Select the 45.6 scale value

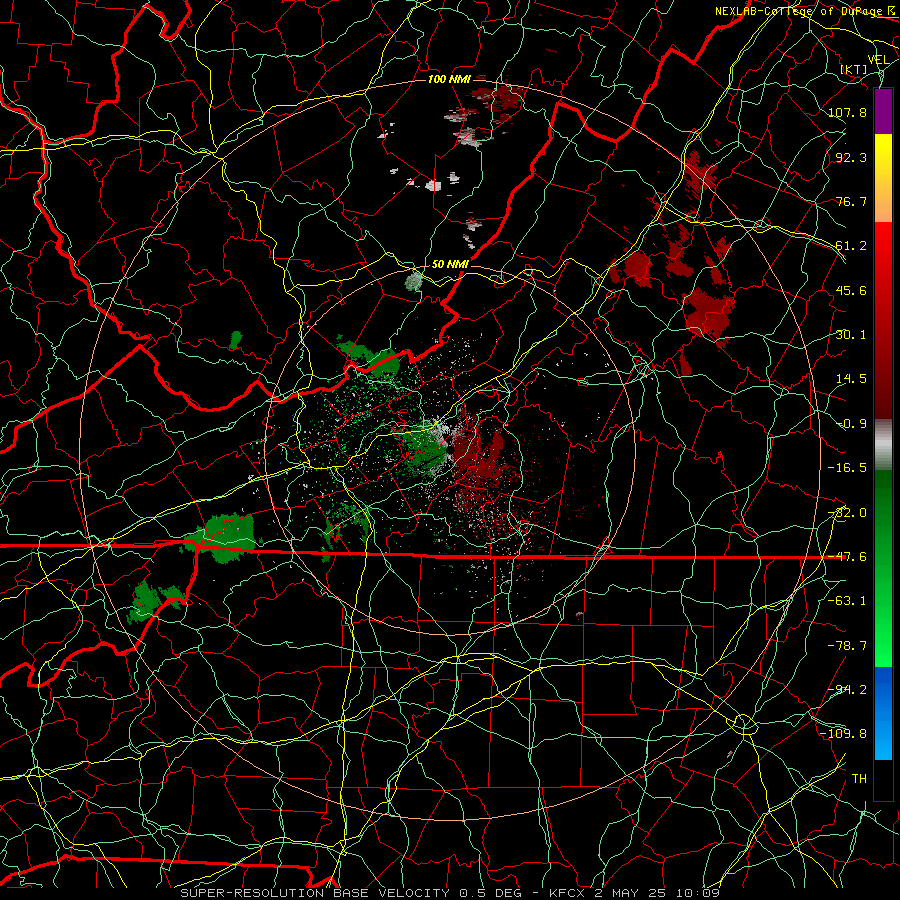pyautogui.click(x=851, y=290)
